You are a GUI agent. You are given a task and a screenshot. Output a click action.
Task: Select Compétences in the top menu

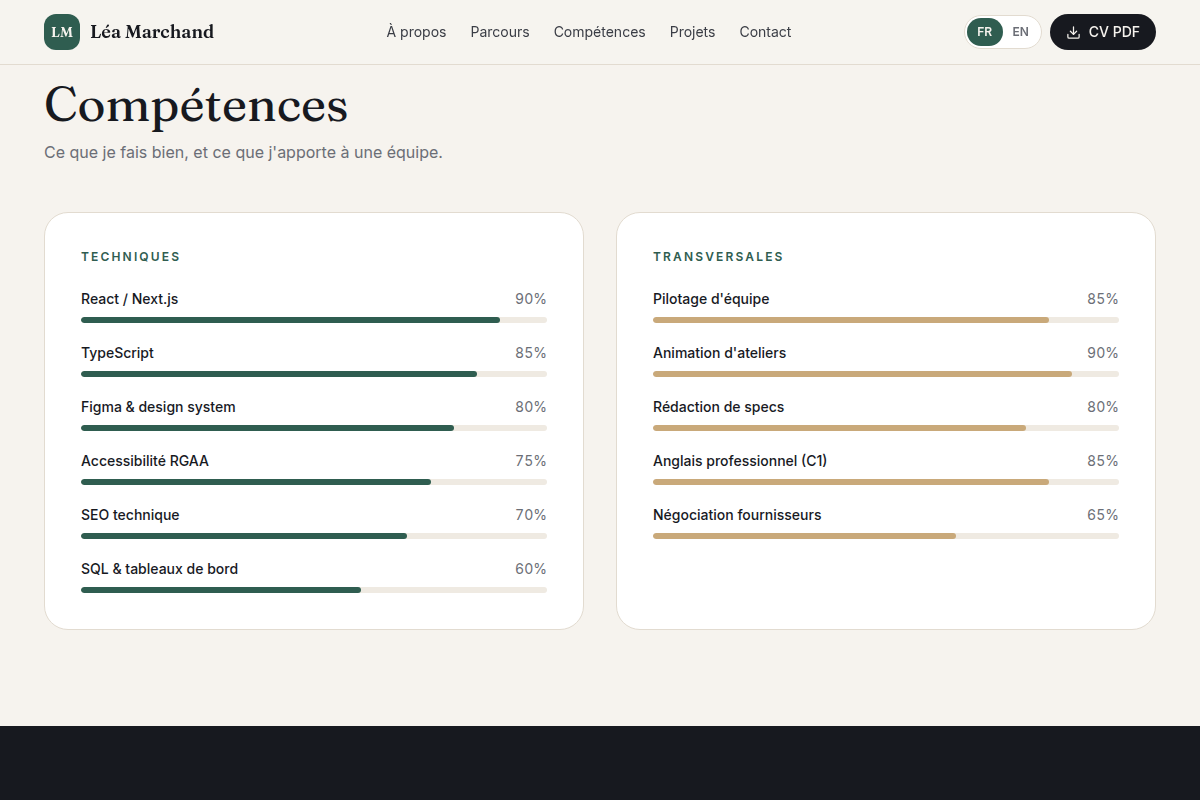[599, 32]
